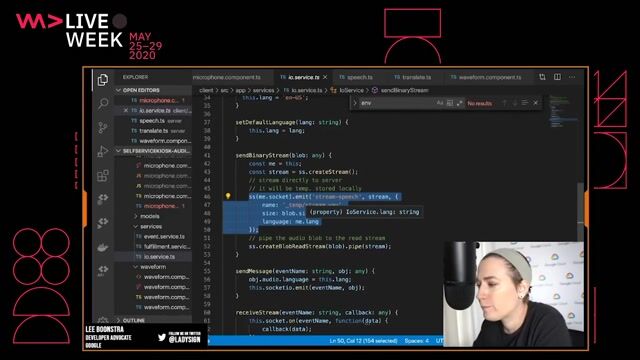Screen dimensions: 640x360
Task: Click the 'No results' text in find widget
Action: 480,103
